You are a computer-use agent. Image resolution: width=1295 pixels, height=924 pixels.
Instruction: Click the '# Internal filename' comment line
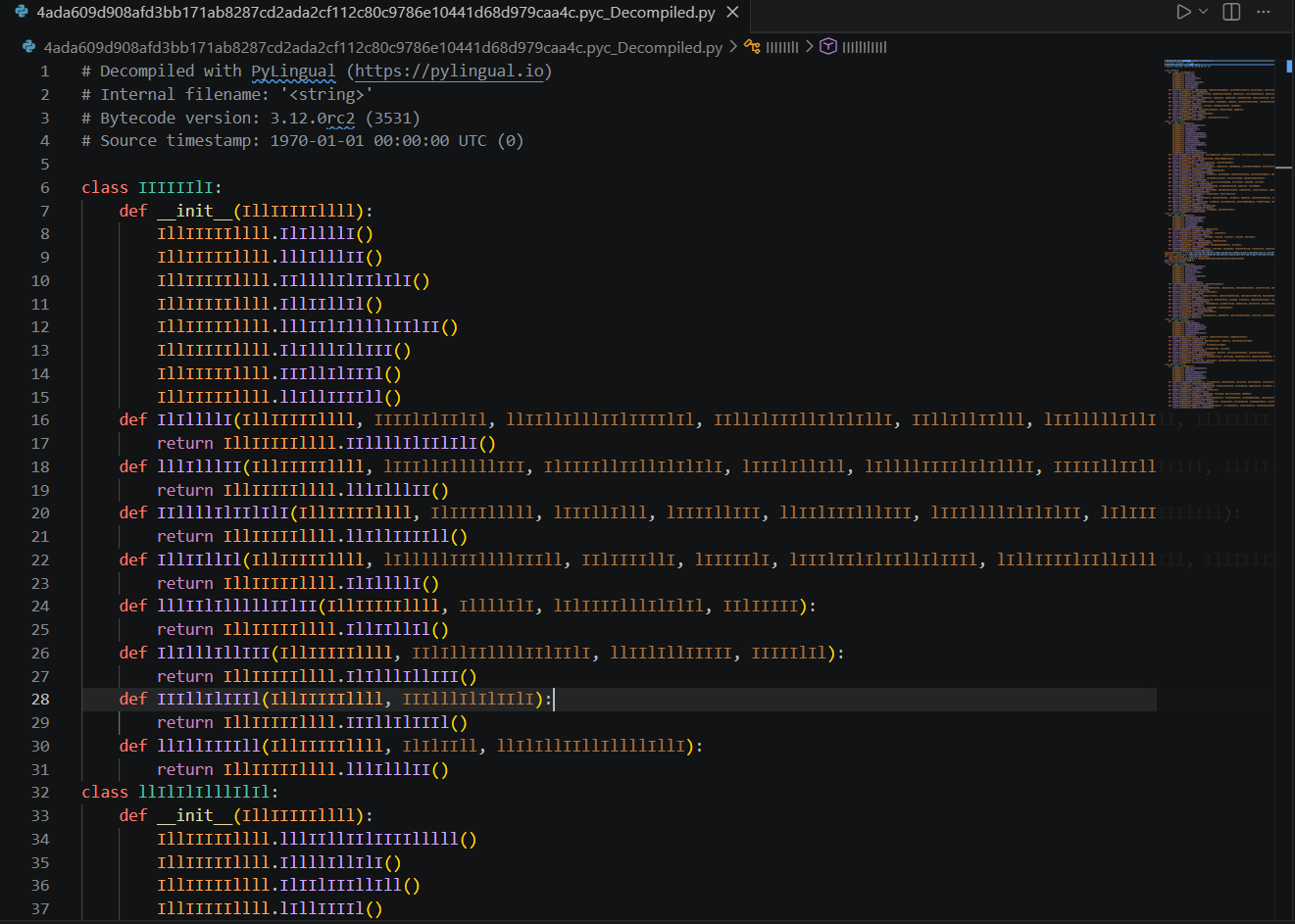click(x=227, y=94)
